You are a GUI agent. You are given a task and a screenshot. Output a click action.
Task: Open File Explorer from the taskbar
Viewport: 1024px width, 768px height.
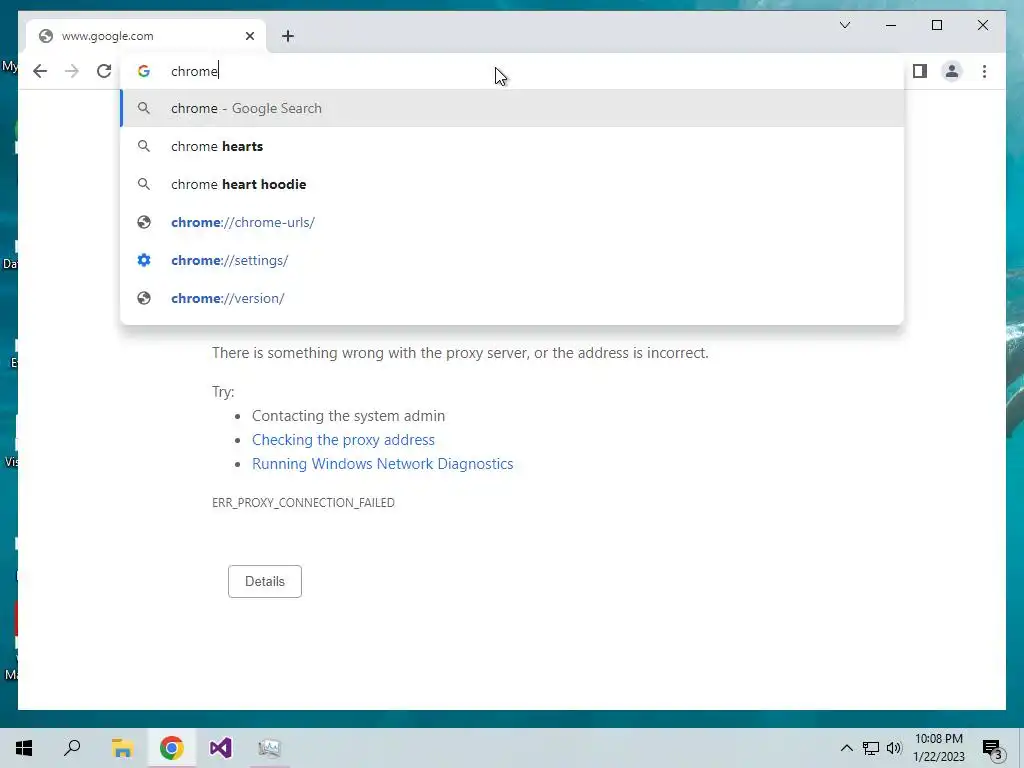click(x=122, y=748)
